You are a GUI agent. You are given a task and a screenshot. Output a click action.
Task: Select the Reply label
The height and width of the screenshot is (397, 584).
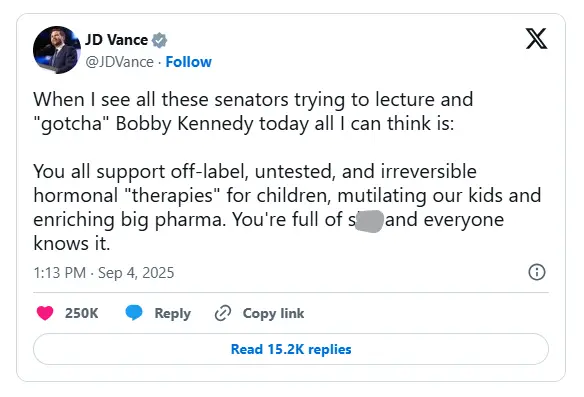point(172,313)
